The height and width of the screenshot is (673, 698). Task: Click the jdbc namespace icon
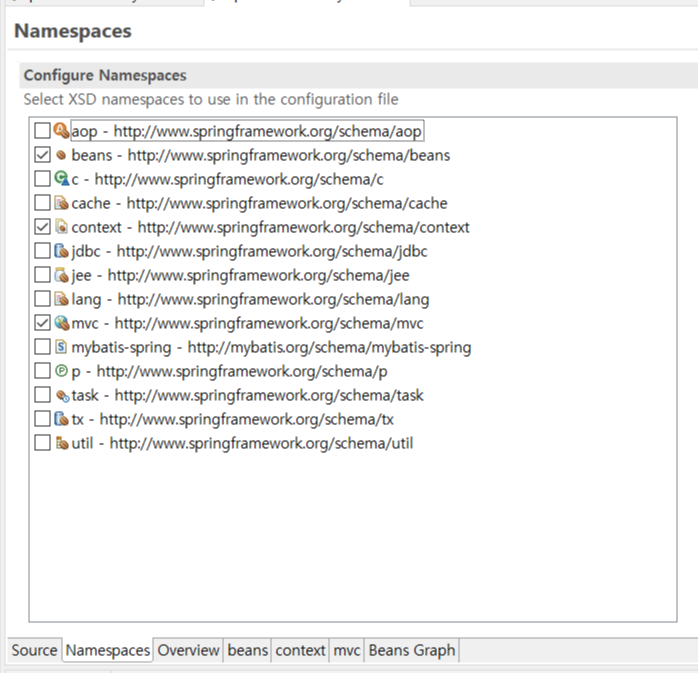click(x=61, y=251)
